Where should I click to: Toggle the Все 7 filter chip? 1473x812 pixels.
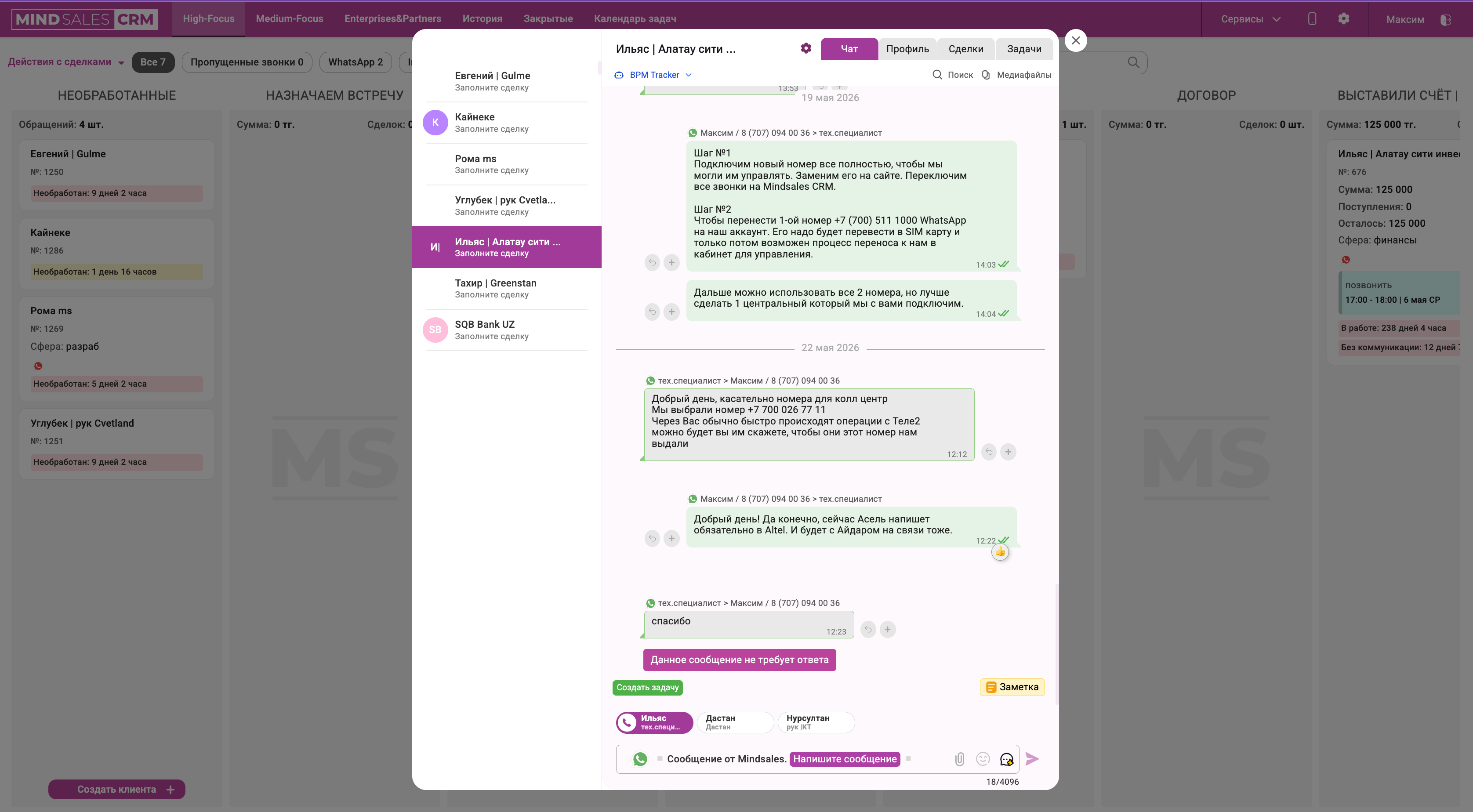pyautogui.click(x=152, y=62)
